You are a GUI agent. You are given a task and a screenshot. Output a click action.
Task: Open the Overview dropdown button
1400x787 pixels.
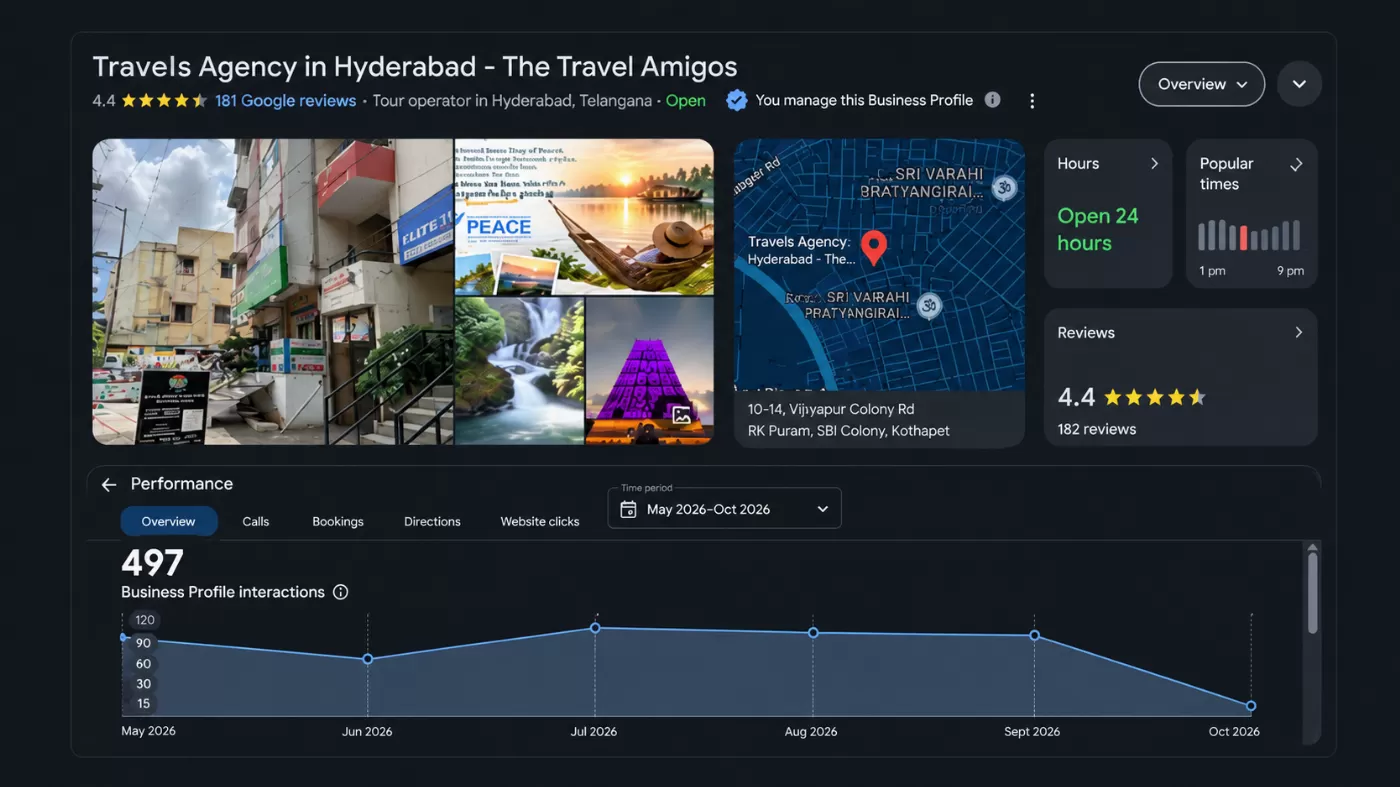coord(1202,84)
